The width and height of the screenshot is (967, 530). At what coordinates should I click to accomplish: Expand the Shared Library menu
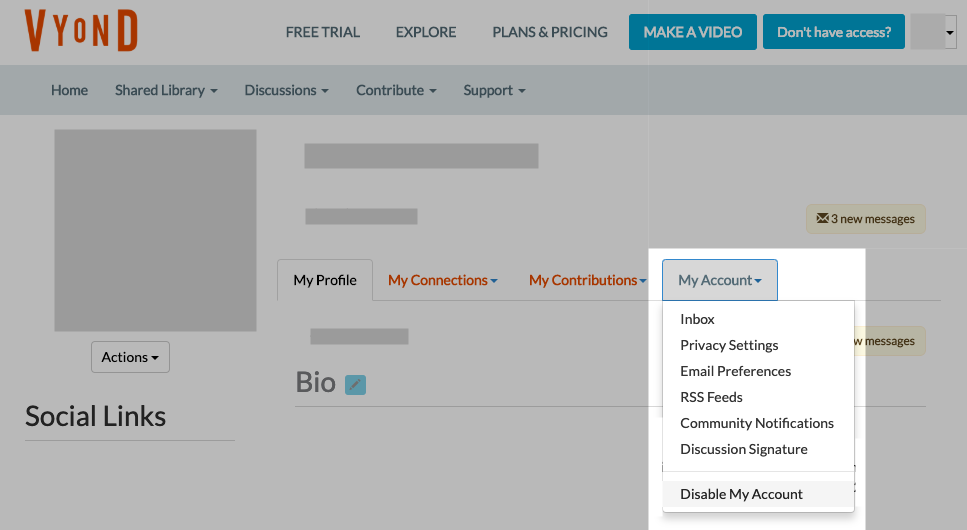166,90
